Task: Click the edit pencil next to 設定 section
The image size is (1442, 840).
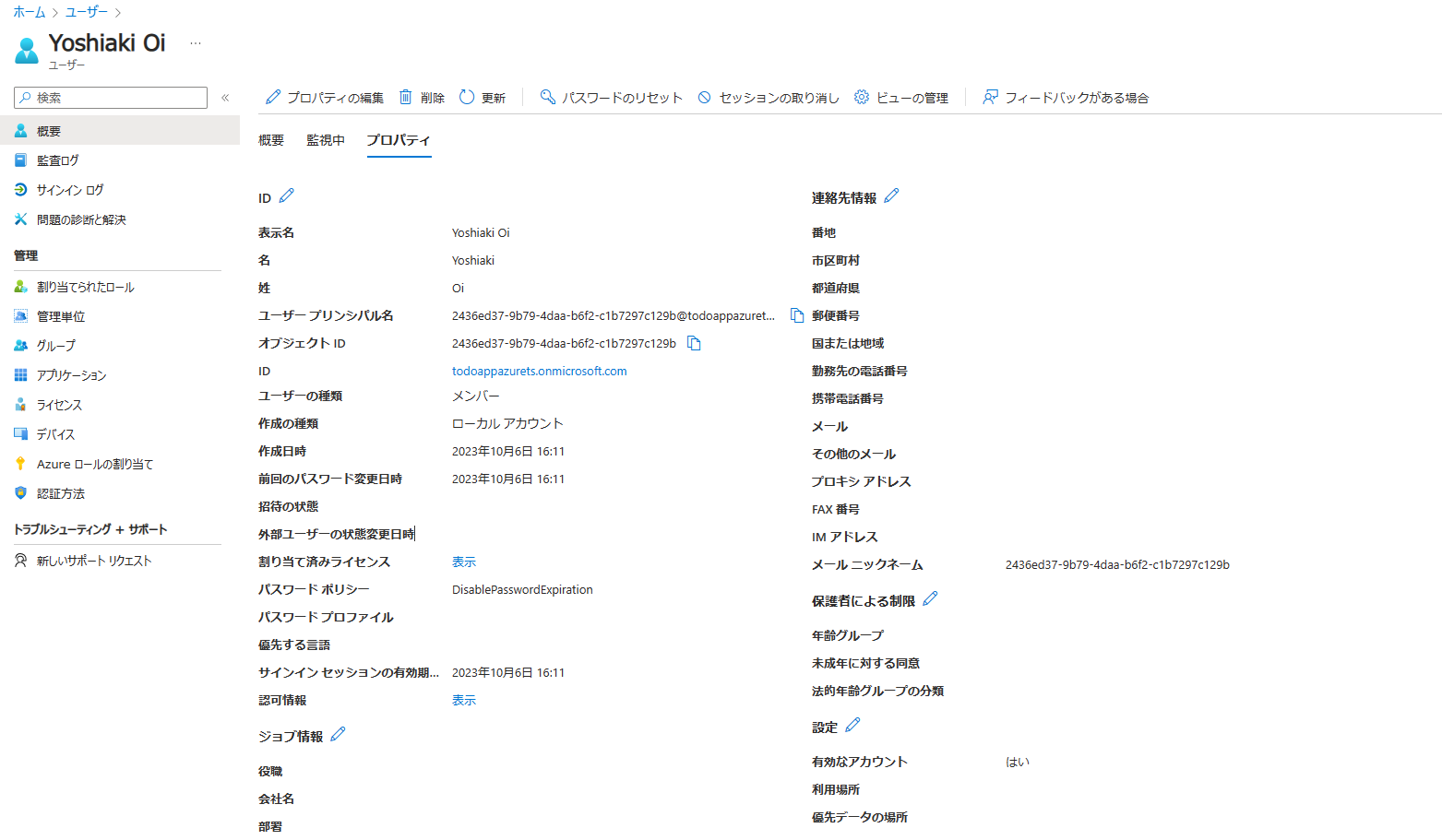Action: (852, 725)
